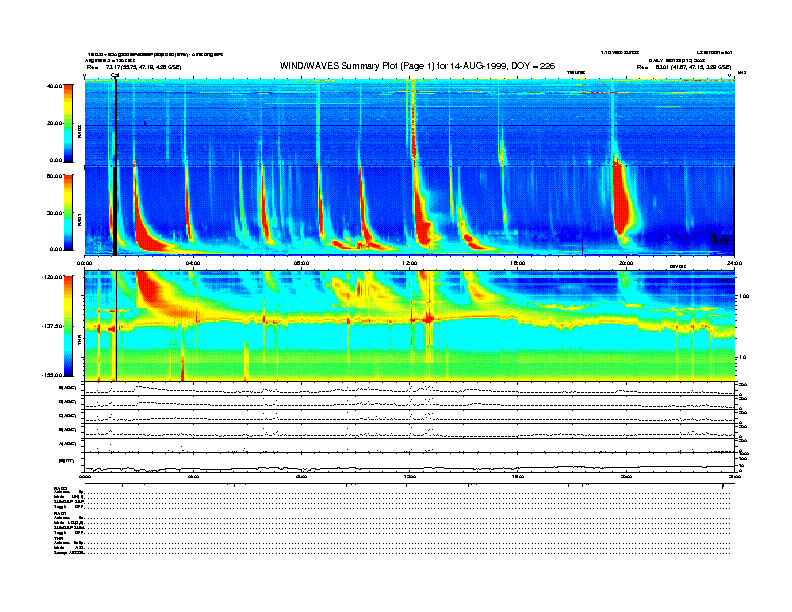Screen dimensions: 792x612
Task: Click the 40.00 label on RAD2 scale
Action: click(54, 86)
